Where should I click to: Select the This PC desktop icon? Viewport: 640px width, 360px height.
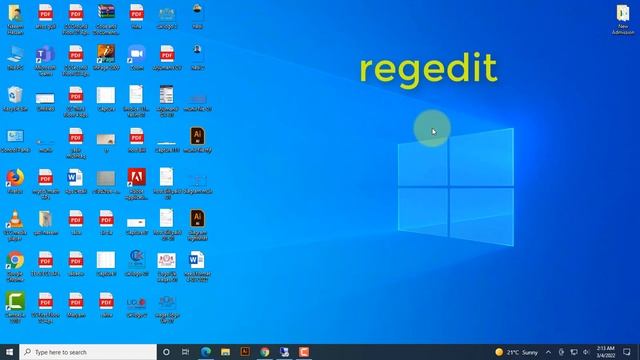pyautogui.click(x=15, y=58)
